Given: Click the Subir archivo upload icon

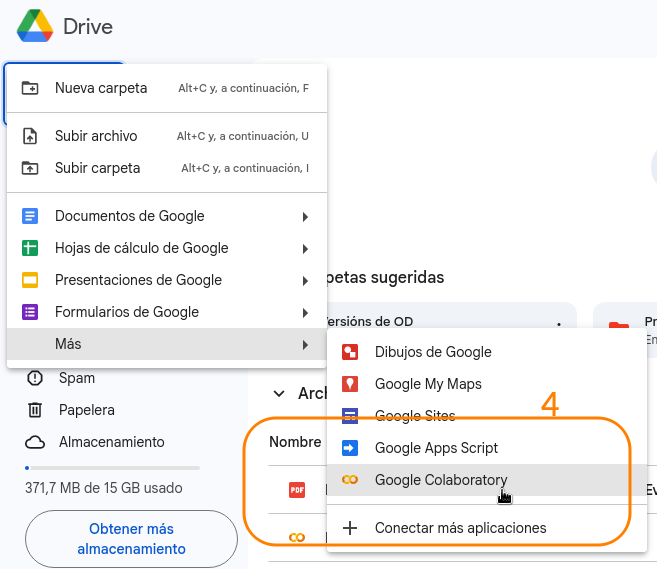Looking at the screenshot, I should point(30,136).
